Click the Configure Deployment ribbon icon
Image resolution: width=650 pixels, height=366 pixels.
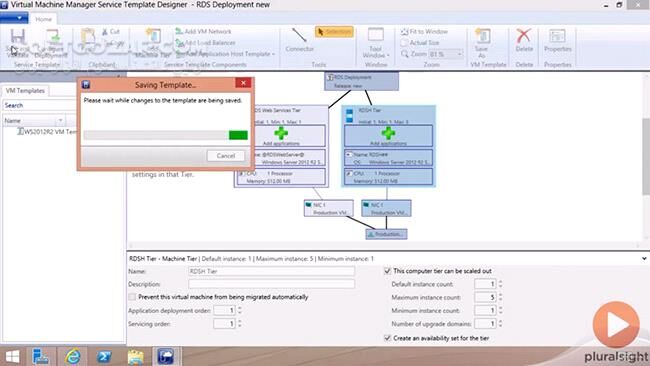(x=52, y=37)
